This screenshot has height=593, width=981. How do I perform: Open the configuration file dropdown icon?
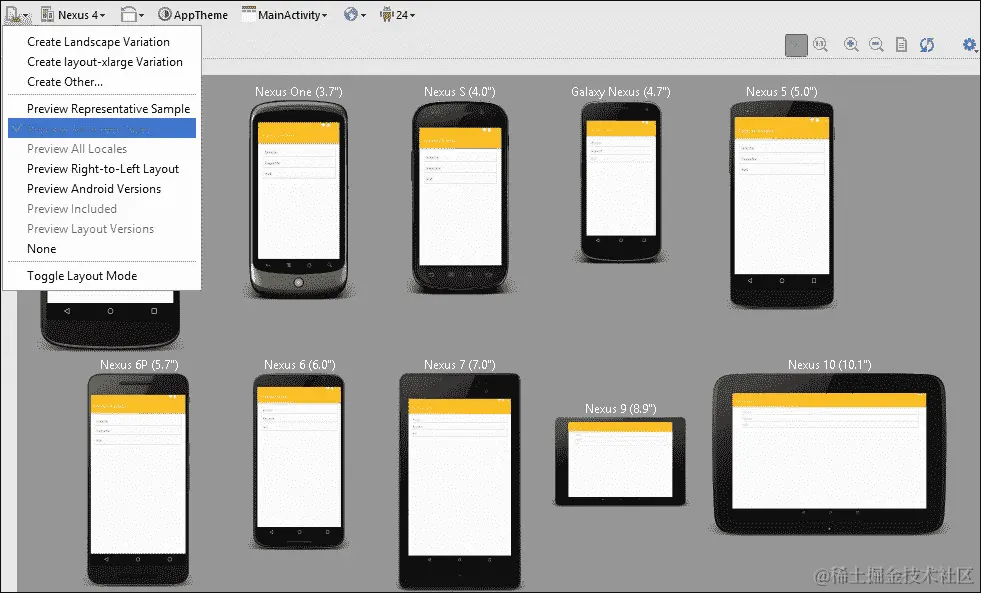click(x=16, y=14)
